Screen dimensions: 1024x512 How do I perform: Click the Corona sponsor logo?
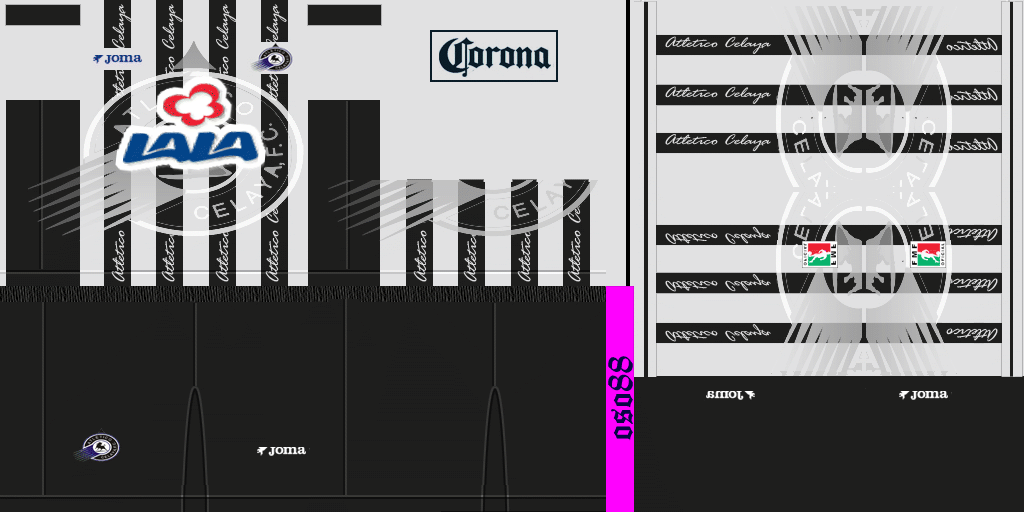pos(493,56)
